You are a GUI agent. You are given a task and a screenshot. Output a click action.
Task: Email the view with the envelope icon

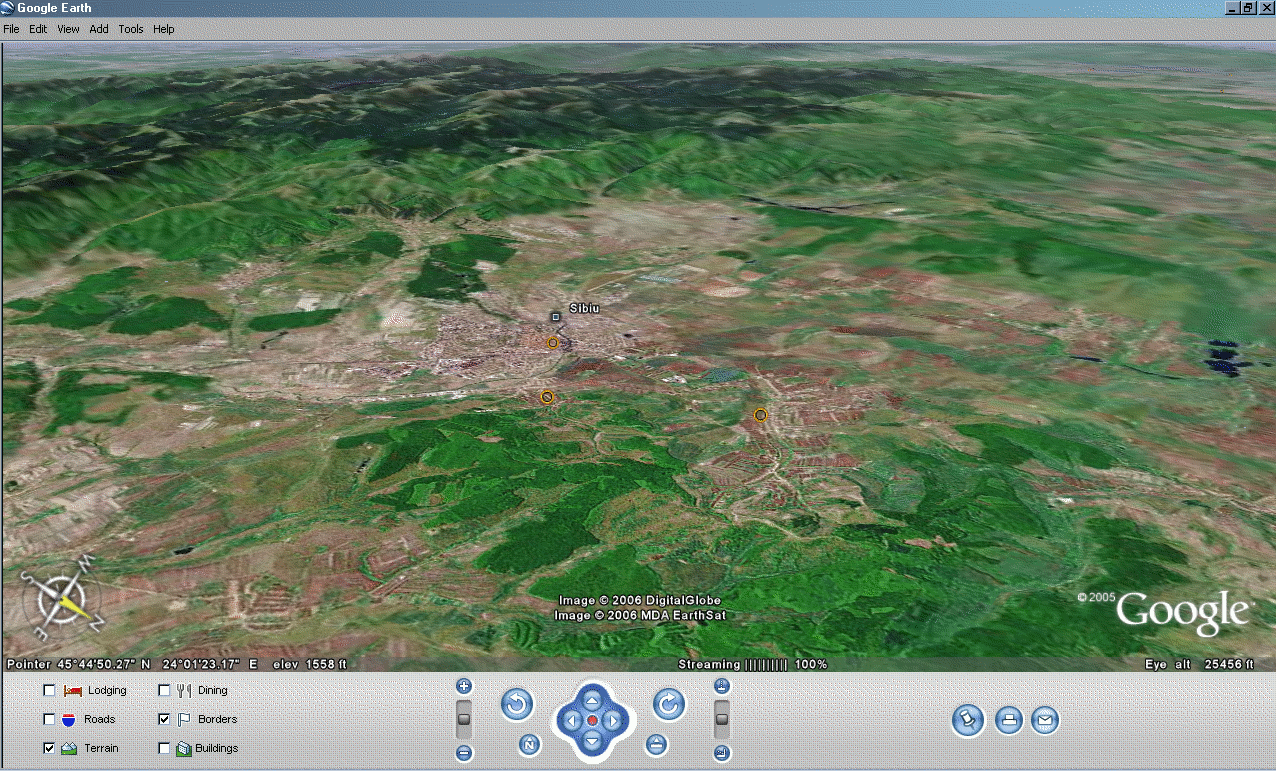pos(1044,720)
